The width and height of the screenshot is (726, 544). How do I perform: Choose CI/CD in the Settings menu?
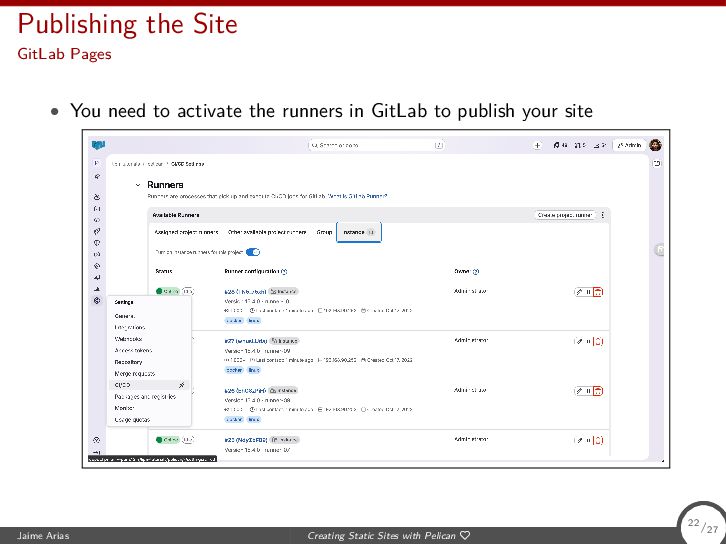click(149, 385)
